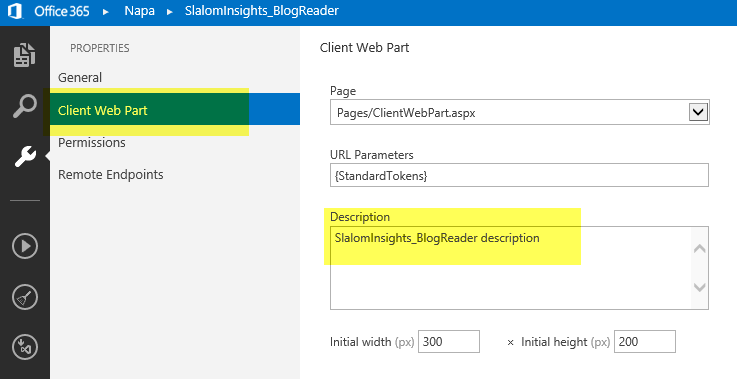Open the General properties section

tap(80, 78)
